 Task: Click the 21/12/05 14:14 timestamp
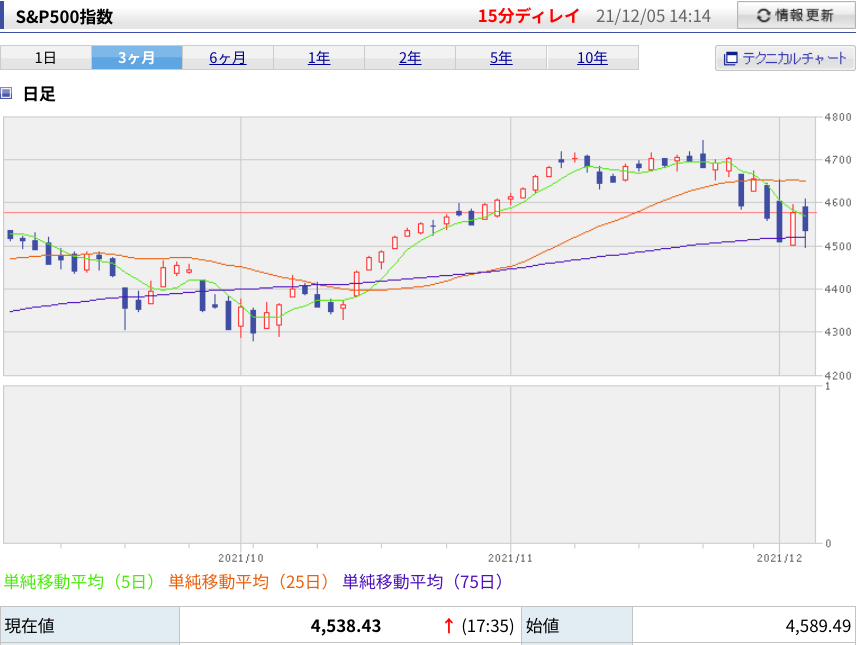pyautogui.click(x=653, y=16)
